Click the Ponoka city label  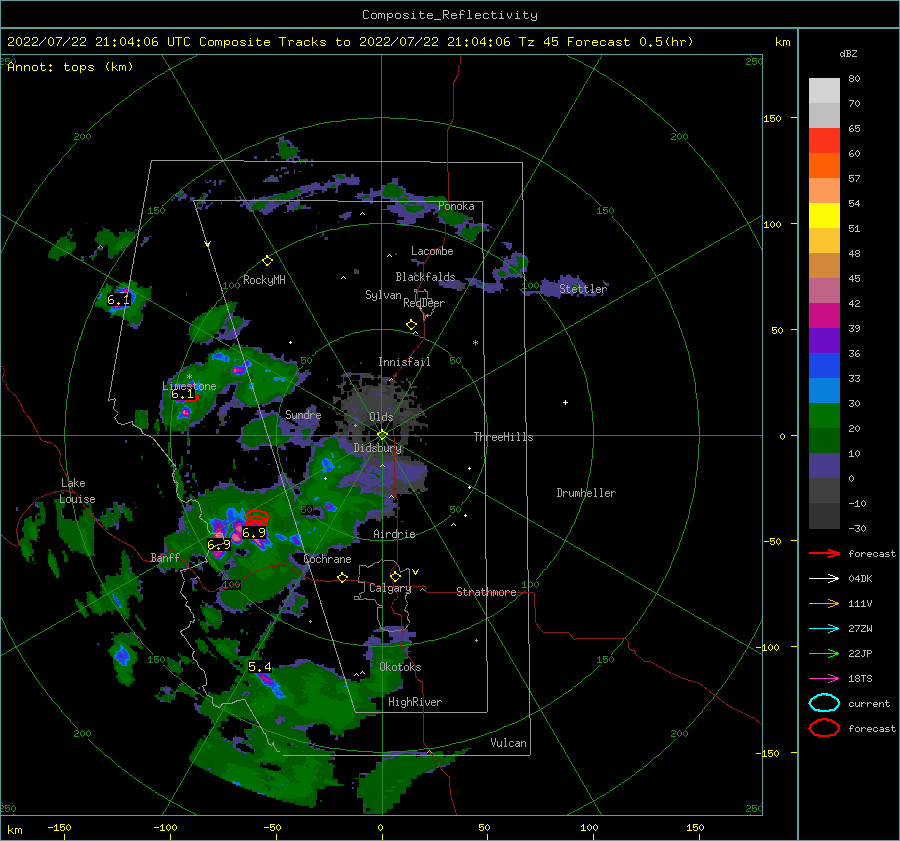(456, 206)
